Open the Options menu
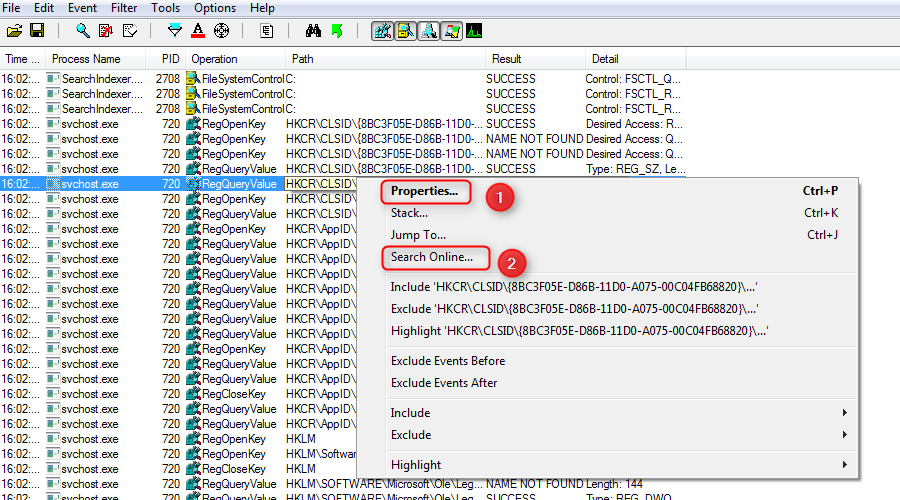The image size is (900, 500). point(215,8)
